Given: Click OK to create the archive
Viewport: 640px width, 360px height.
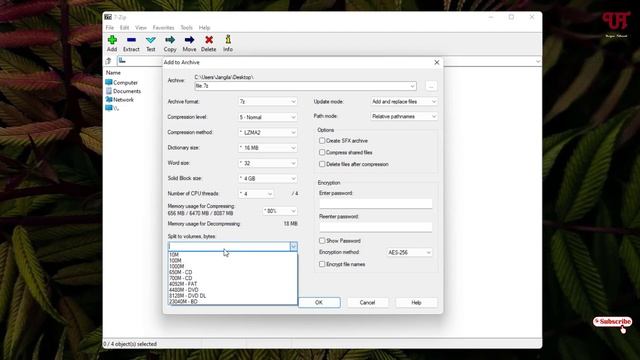Looking at the screenshot, I should click(x=319, y=302).
